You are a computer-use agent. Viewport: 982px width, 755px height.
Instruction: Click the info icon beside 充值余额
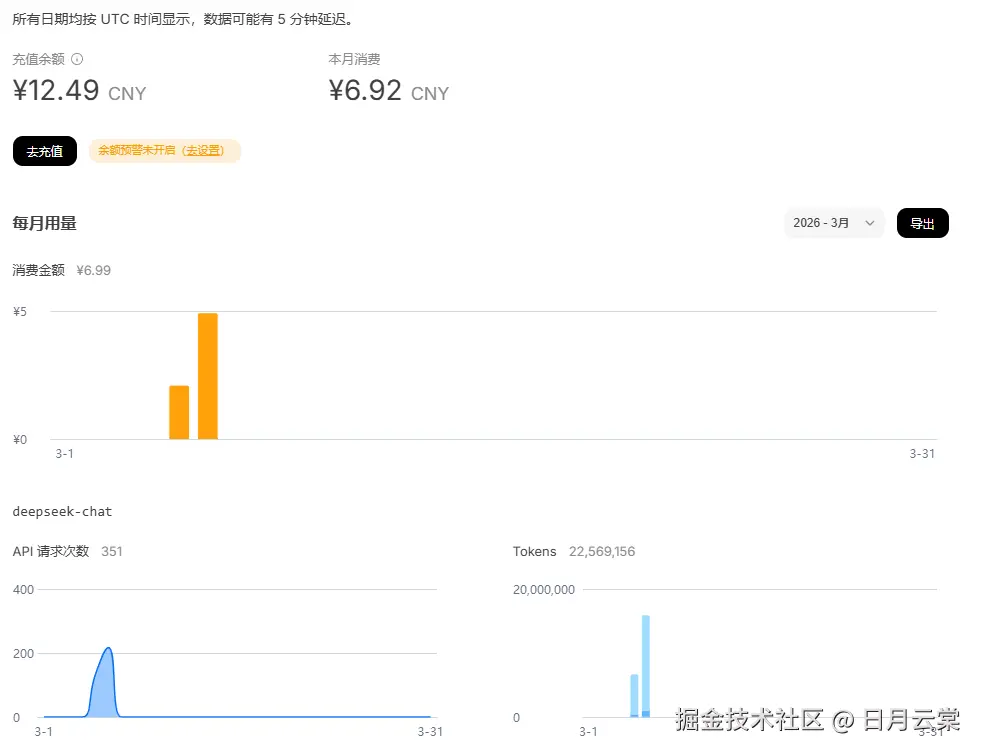[x=77, y=59]
